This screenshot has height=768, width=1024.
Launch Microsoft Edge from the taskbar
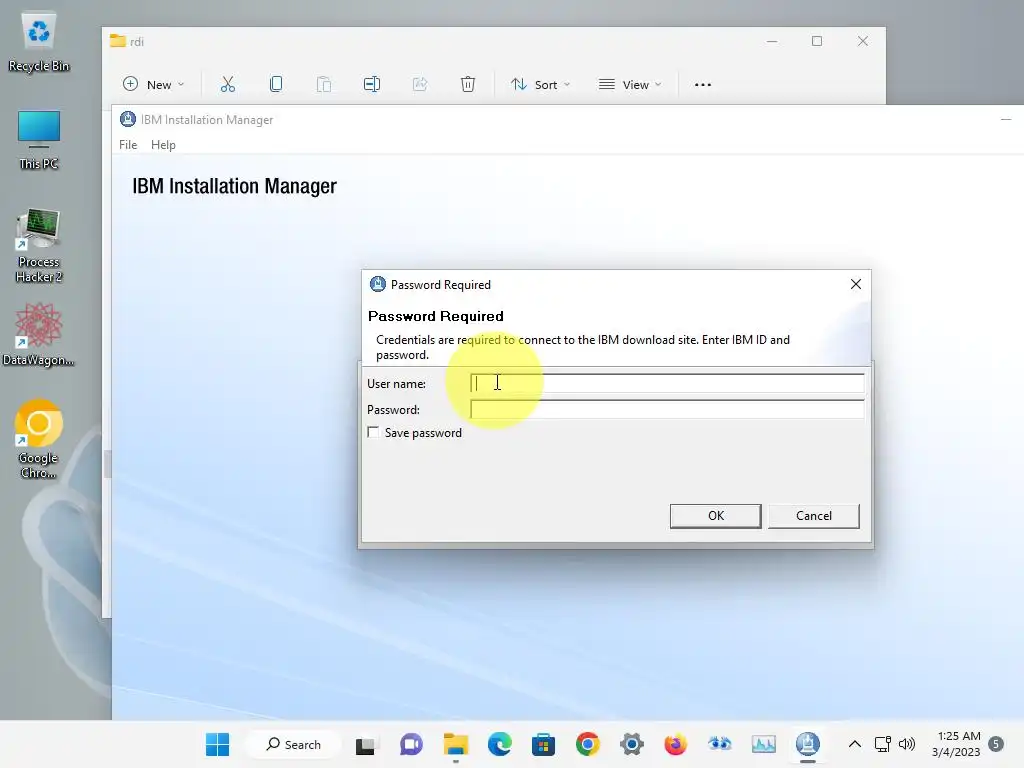click(500, 744)
